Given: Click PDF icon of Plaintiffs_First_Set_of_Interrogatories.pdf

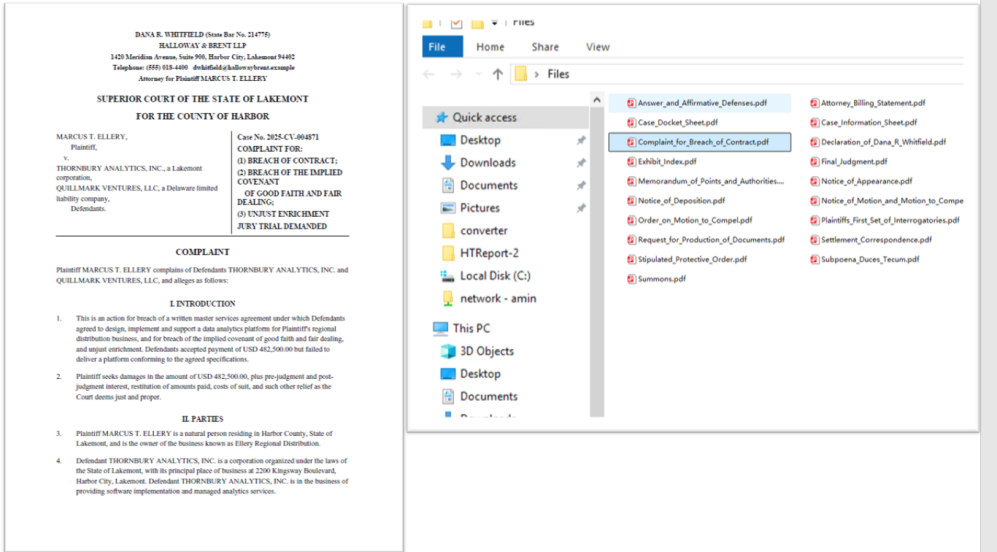Looking at the screenshot, I should 815,220.
